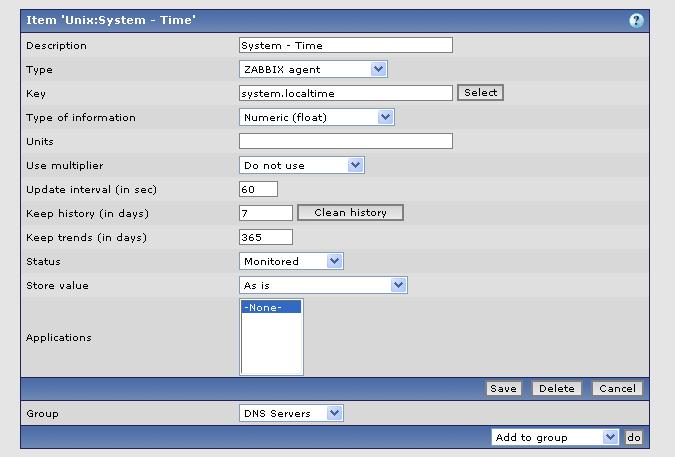The image size is (675, 457).
Task: Open the Group dropdown 'DNS Servers'
Action: pos(291,413)
